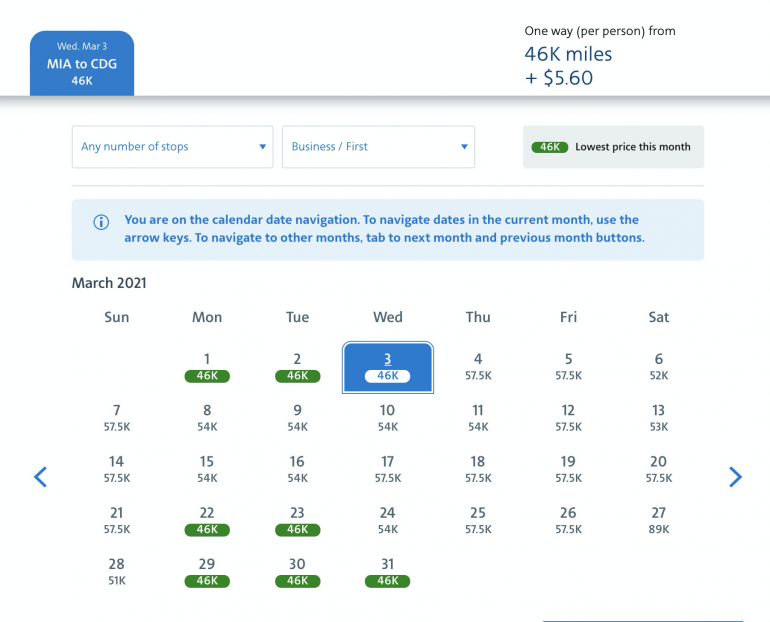Viewport: 770px width, 622px height.
Task: Select March 6 priced at 52K
Action: [x=659, y=367]
